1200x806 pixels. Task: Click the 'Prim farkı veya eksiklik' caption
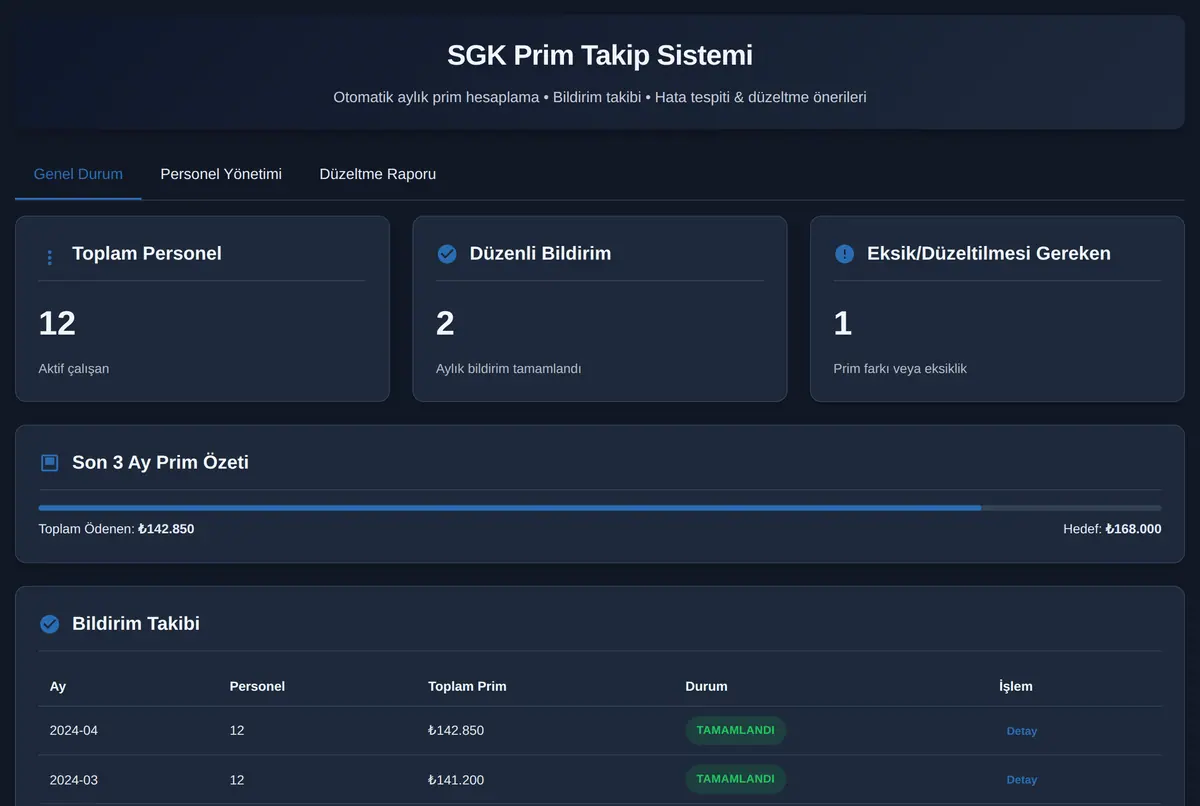coord(900,369)
